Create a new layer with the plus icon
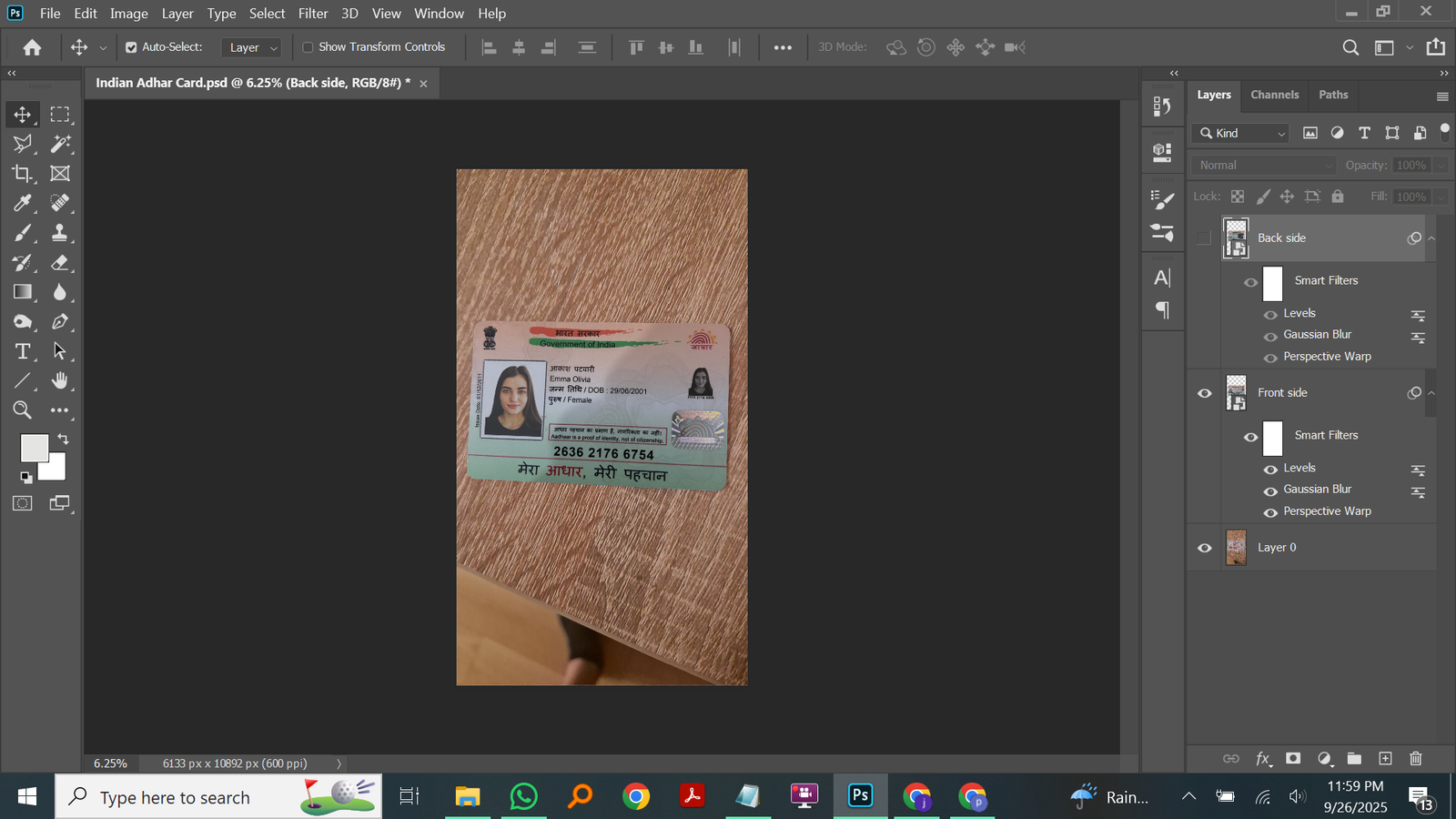The height and width of the screenshot is (819, 1456). (1385, 758)
